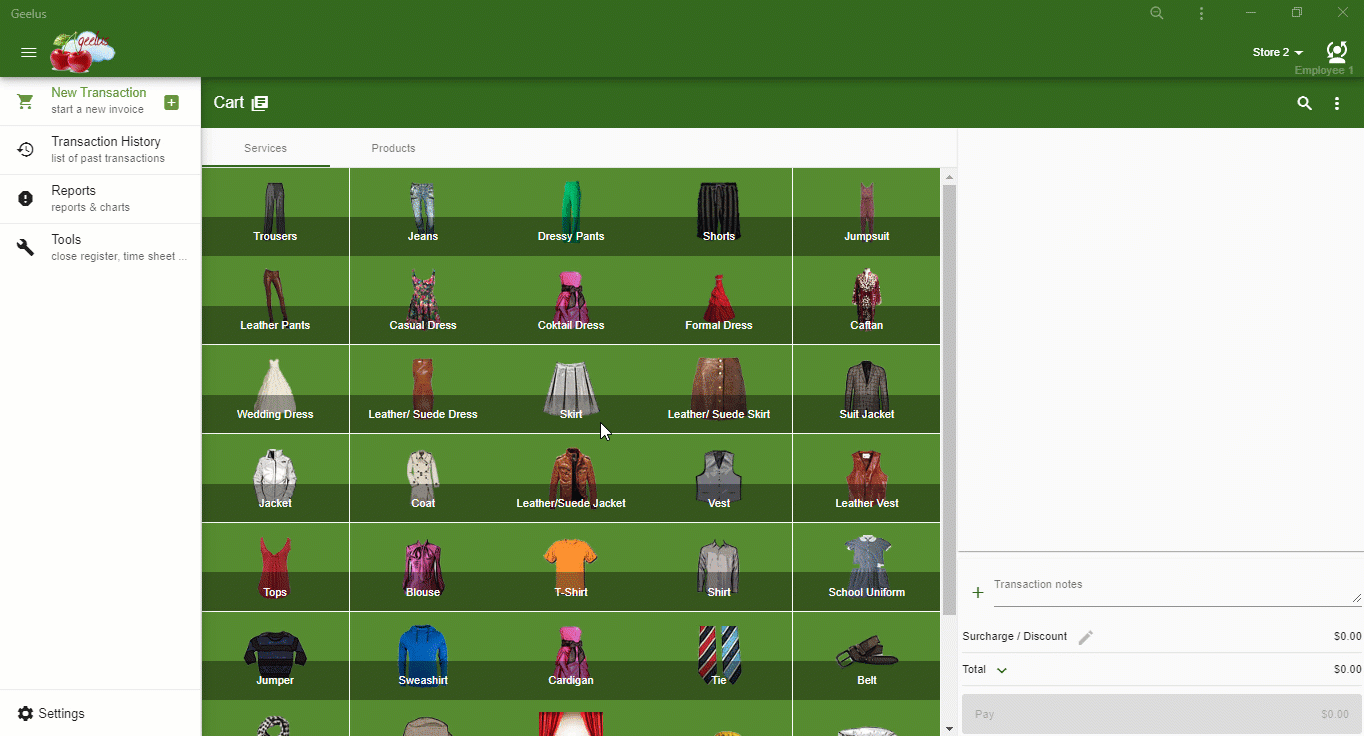Edit the Surcharge / Discount with pencil icon

point(1085,637)
